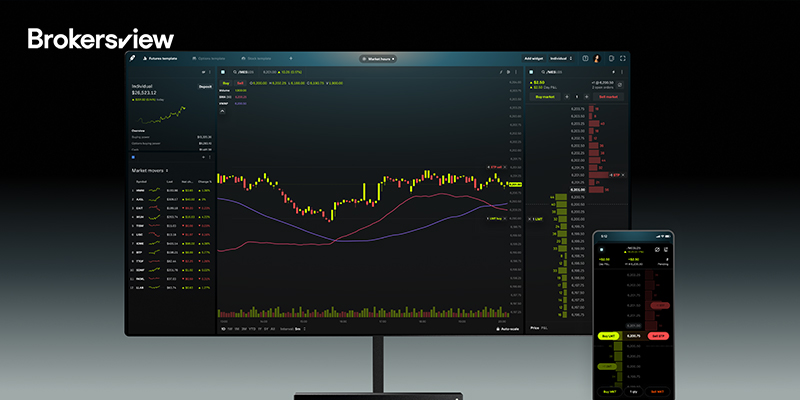The height and width of the screenshot is (400, 800).
Task: Open the help icon in the top bar
Action: 585,59
